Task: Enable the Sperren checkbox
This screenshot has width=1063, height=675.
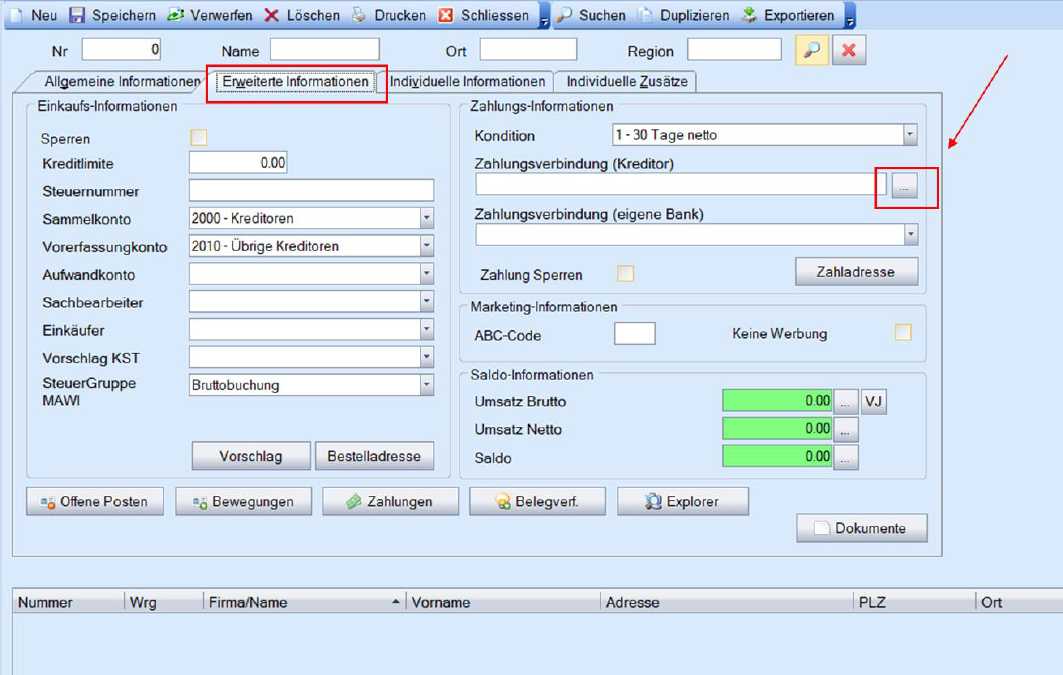Action: click(x=199, y=138)
